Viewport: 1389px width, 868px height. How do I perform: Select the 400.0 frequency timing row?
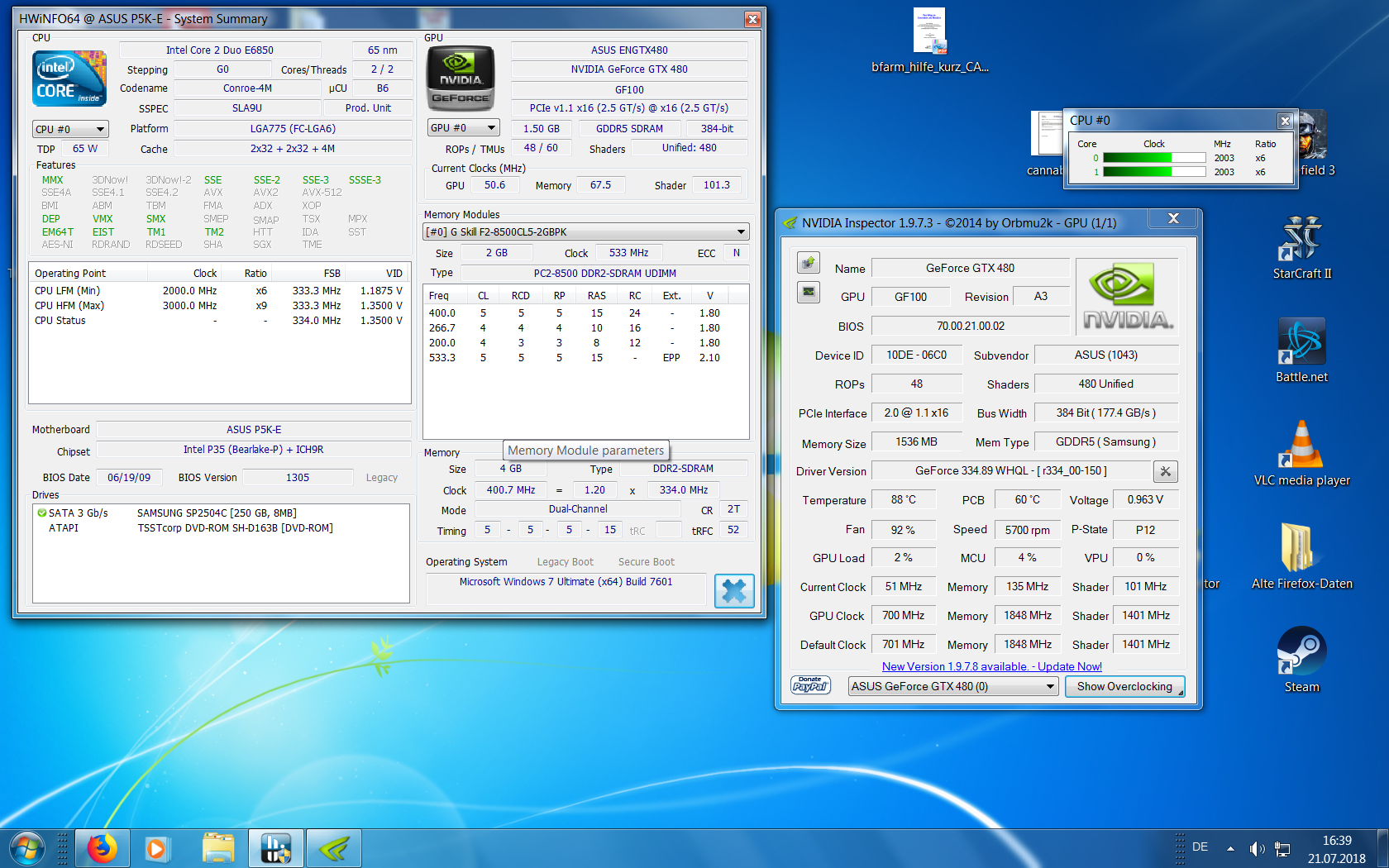tap(586, 313)
